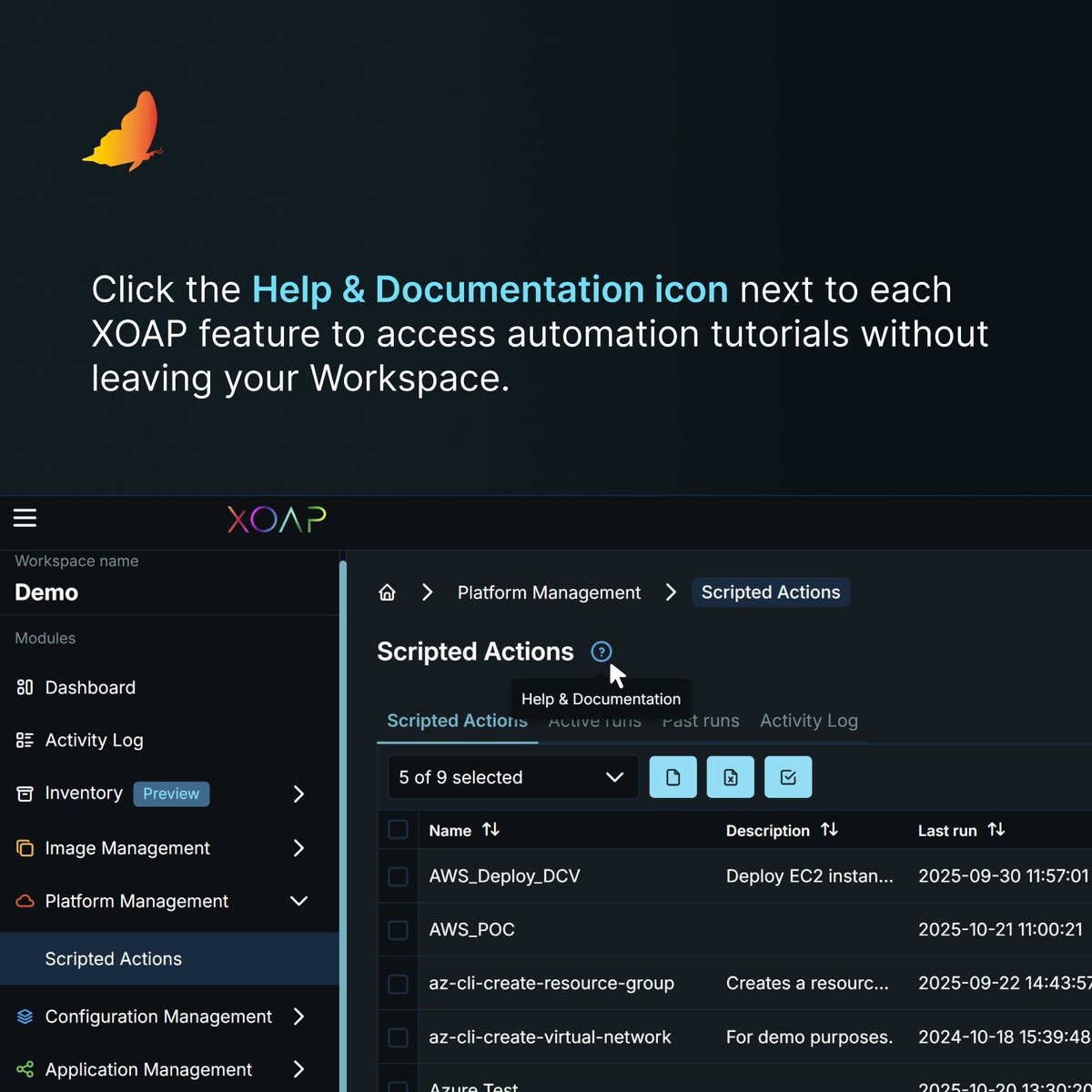Open the '5 of 9 selected' dropdown
The image size is (1092, 1092).
(x=512, y=777)
